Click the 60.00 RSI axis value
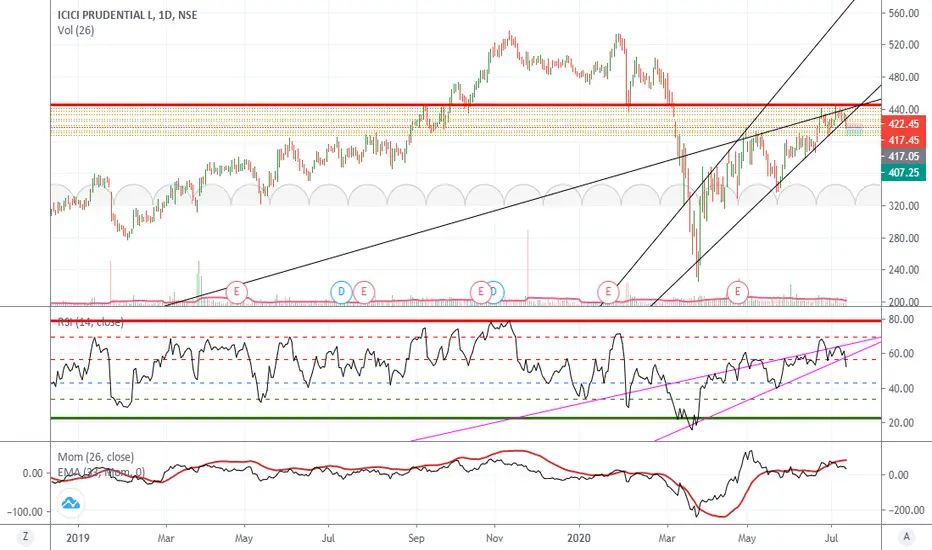Viewport: 932px width, 550px height. pyautogui.click(x=901, y=354)
